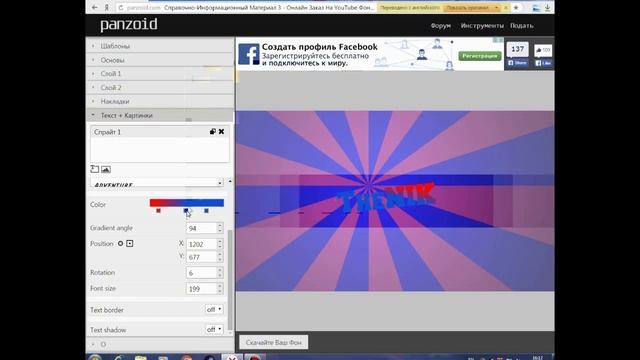
Task: Expand the Накладки section
Action: tap(160, 101)
